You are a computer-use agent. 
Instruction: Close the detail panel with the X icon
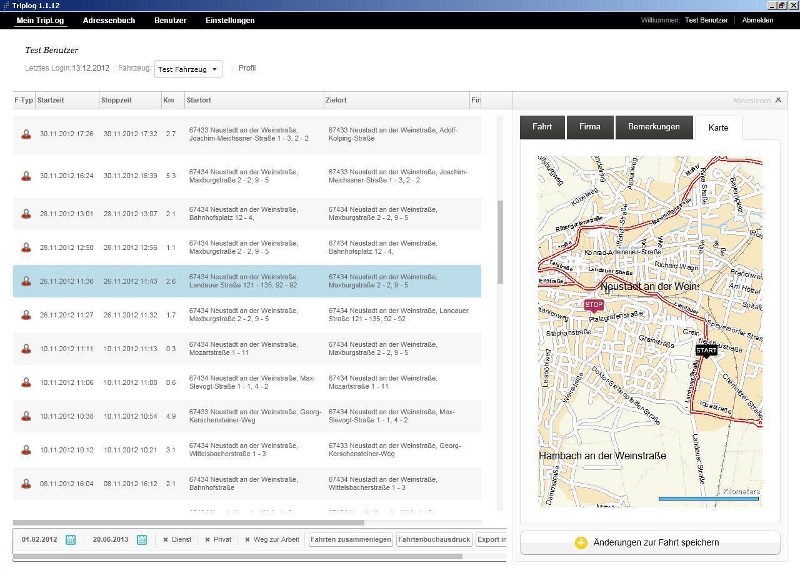click(x=778, y=100)
